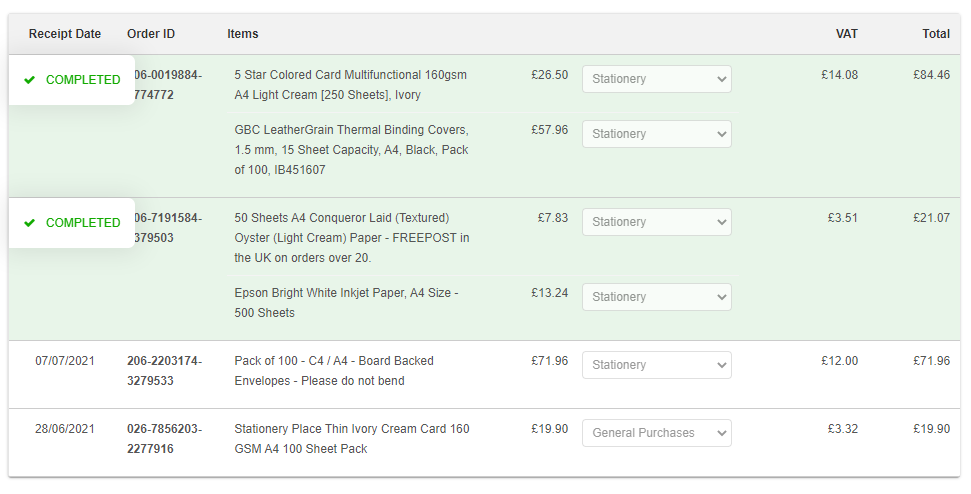
Task: Open General Purchases dropdown for Ivory Cream Card
Action: [x=656, y=433]
